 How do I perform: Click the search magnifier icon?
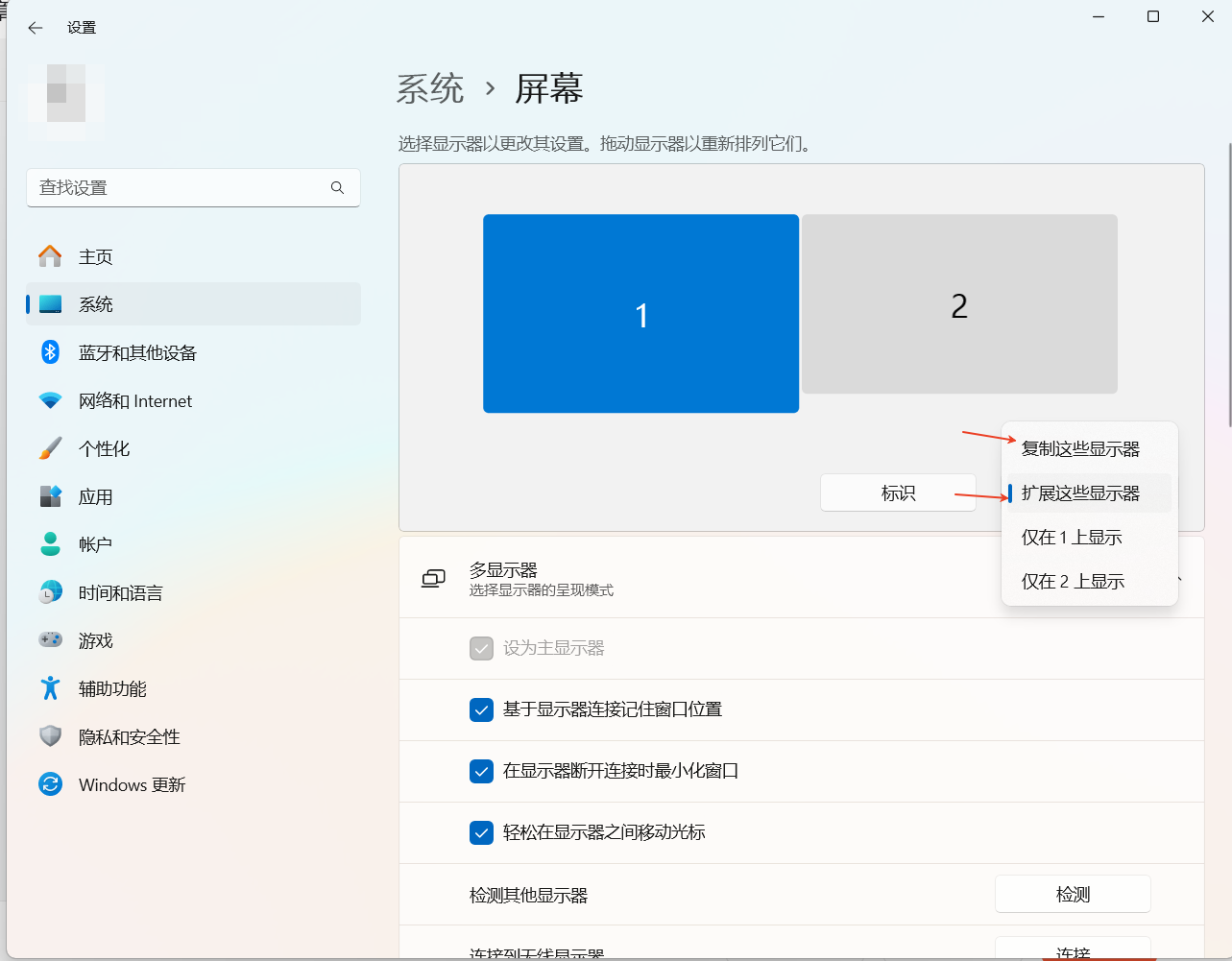click(337, 188)
